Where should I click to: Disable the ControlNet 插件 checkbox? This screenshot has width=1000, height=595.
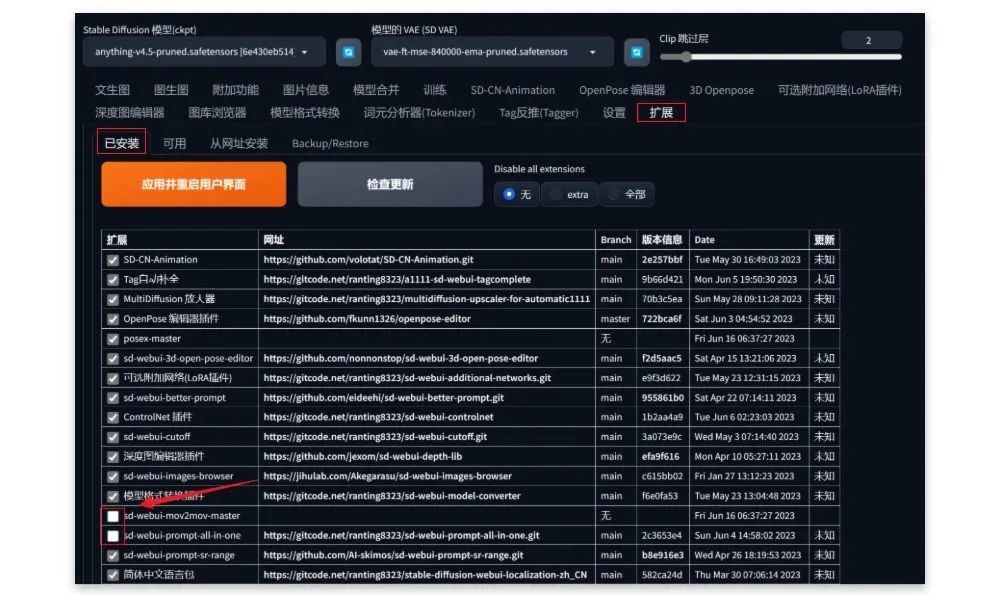[113, 417]
